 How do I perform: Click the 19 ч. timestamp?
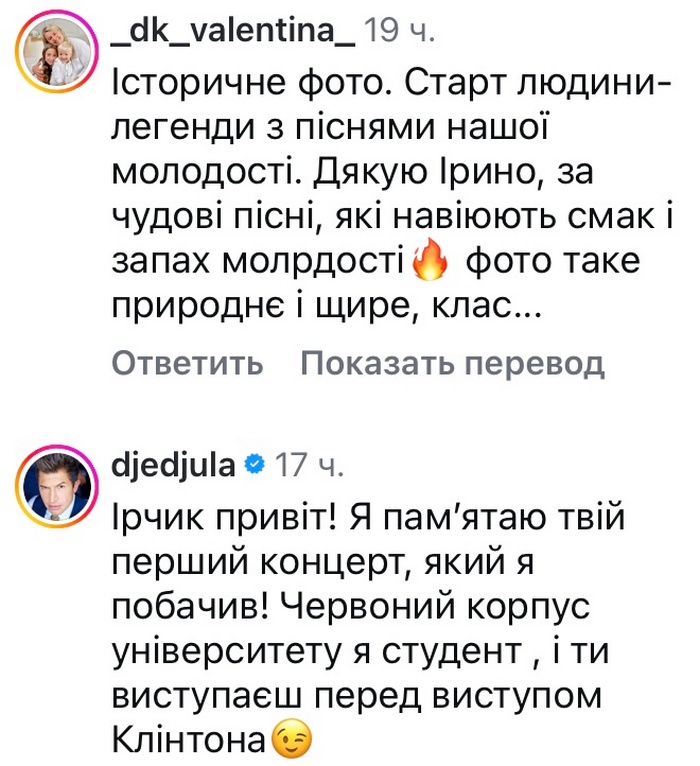pos(400,32)
